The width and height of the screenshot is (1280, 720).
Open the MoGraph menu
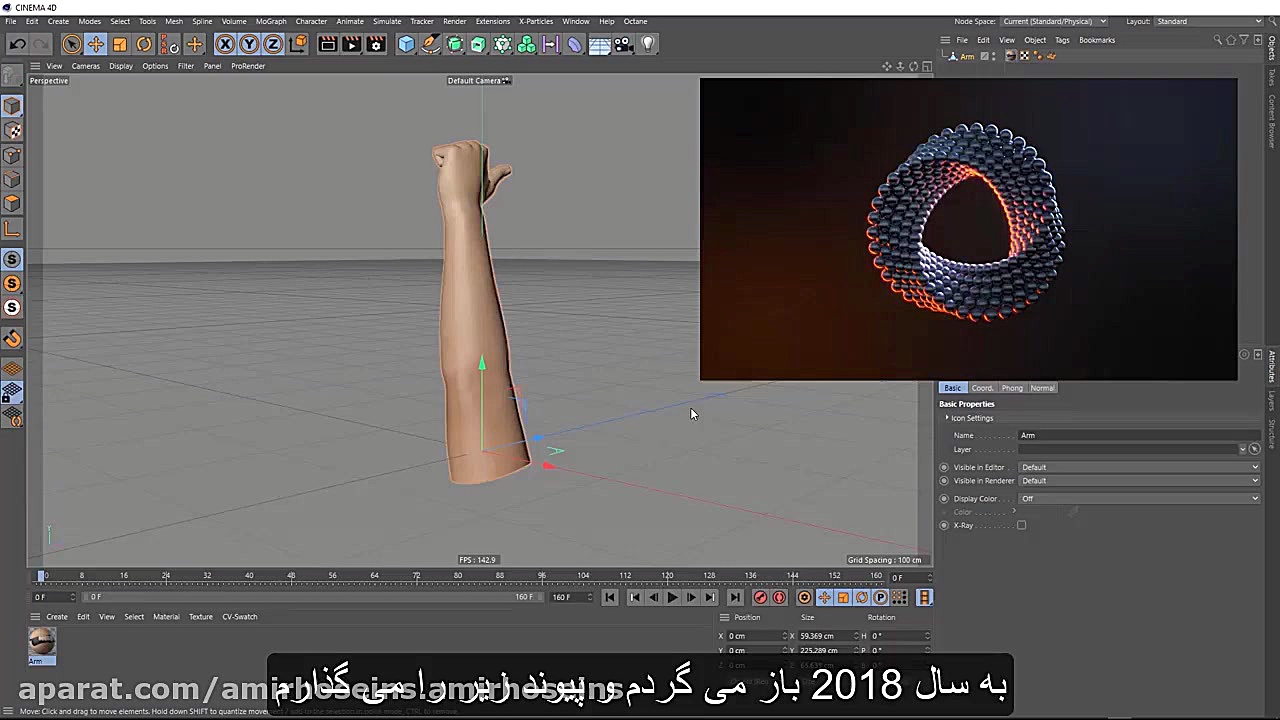click(270, 21)
